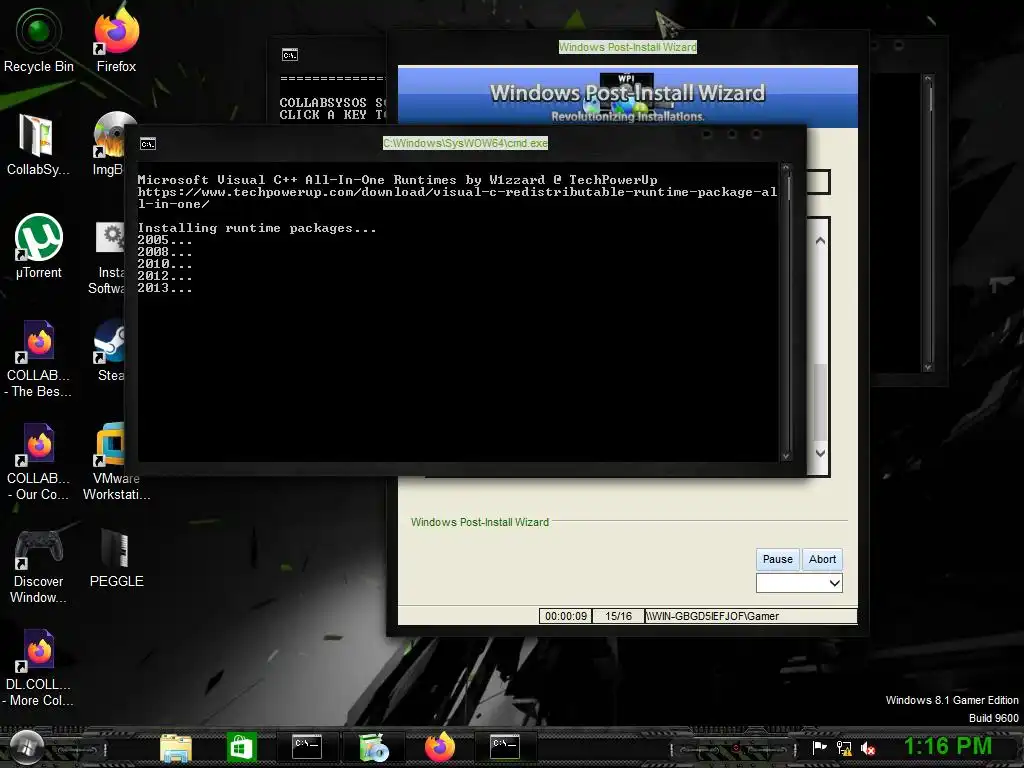1024x768 pixels.
Task: Click the wizard list scroll-up chevron
Action: coord(821,241)
